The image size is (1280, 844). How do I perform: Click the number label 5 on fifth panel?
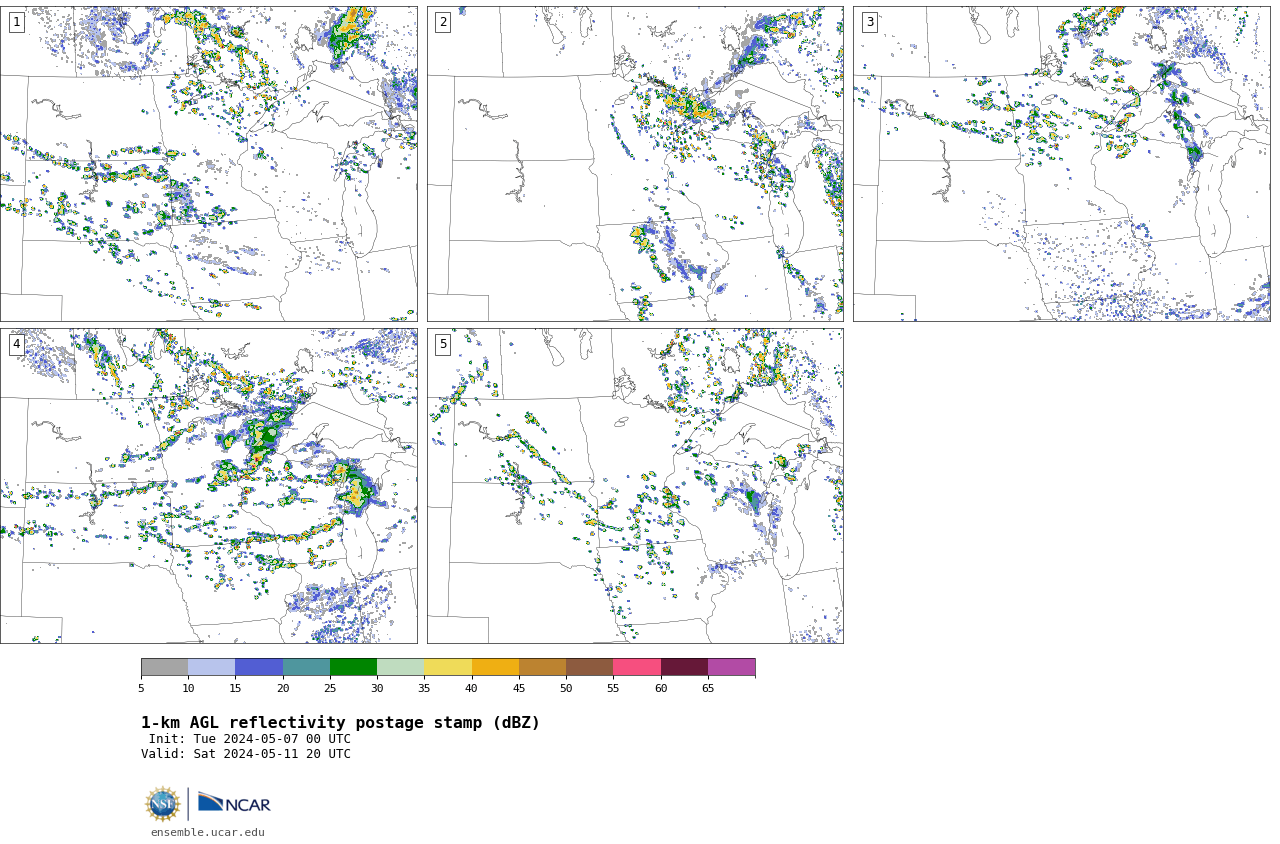pos(443,344)
